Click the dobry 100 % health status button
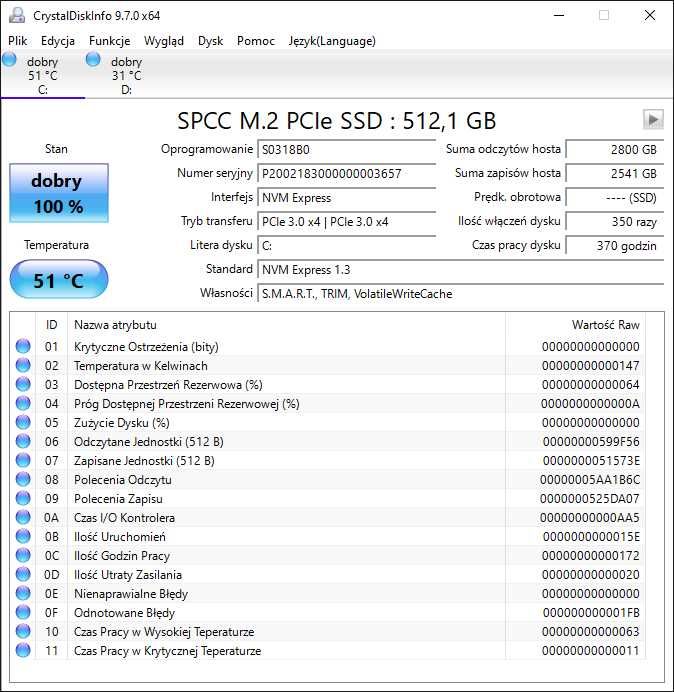Viewport: 674px width, 692px height. point(59,193)
